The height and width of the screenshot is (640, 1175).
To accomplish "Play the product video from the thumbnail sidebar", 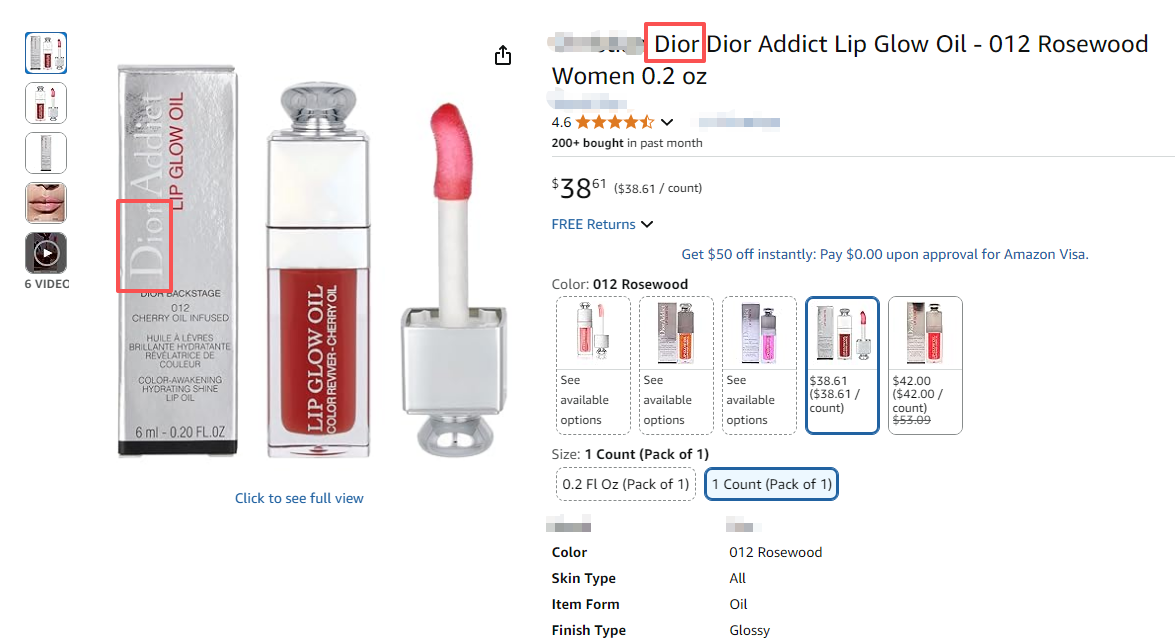I will [45, 252].
